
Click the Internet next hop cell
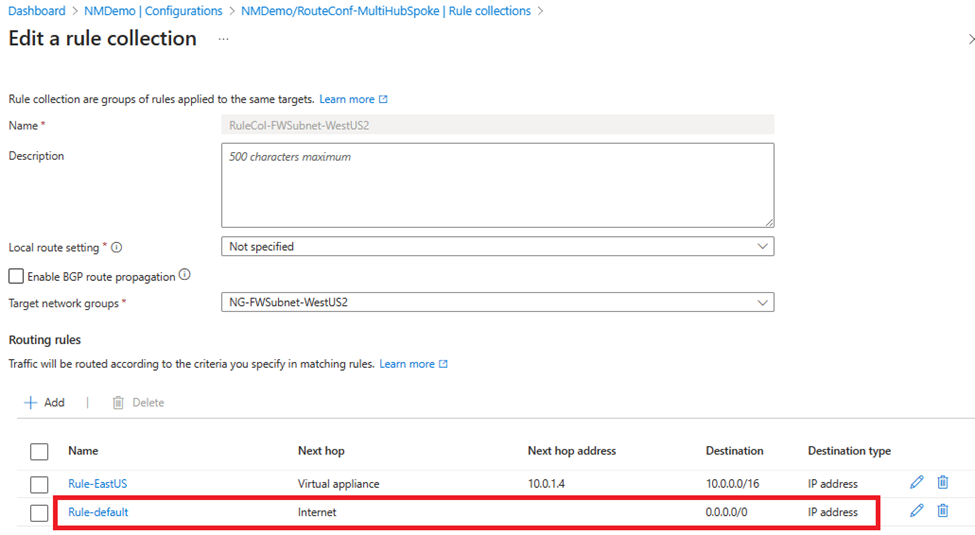317,512
